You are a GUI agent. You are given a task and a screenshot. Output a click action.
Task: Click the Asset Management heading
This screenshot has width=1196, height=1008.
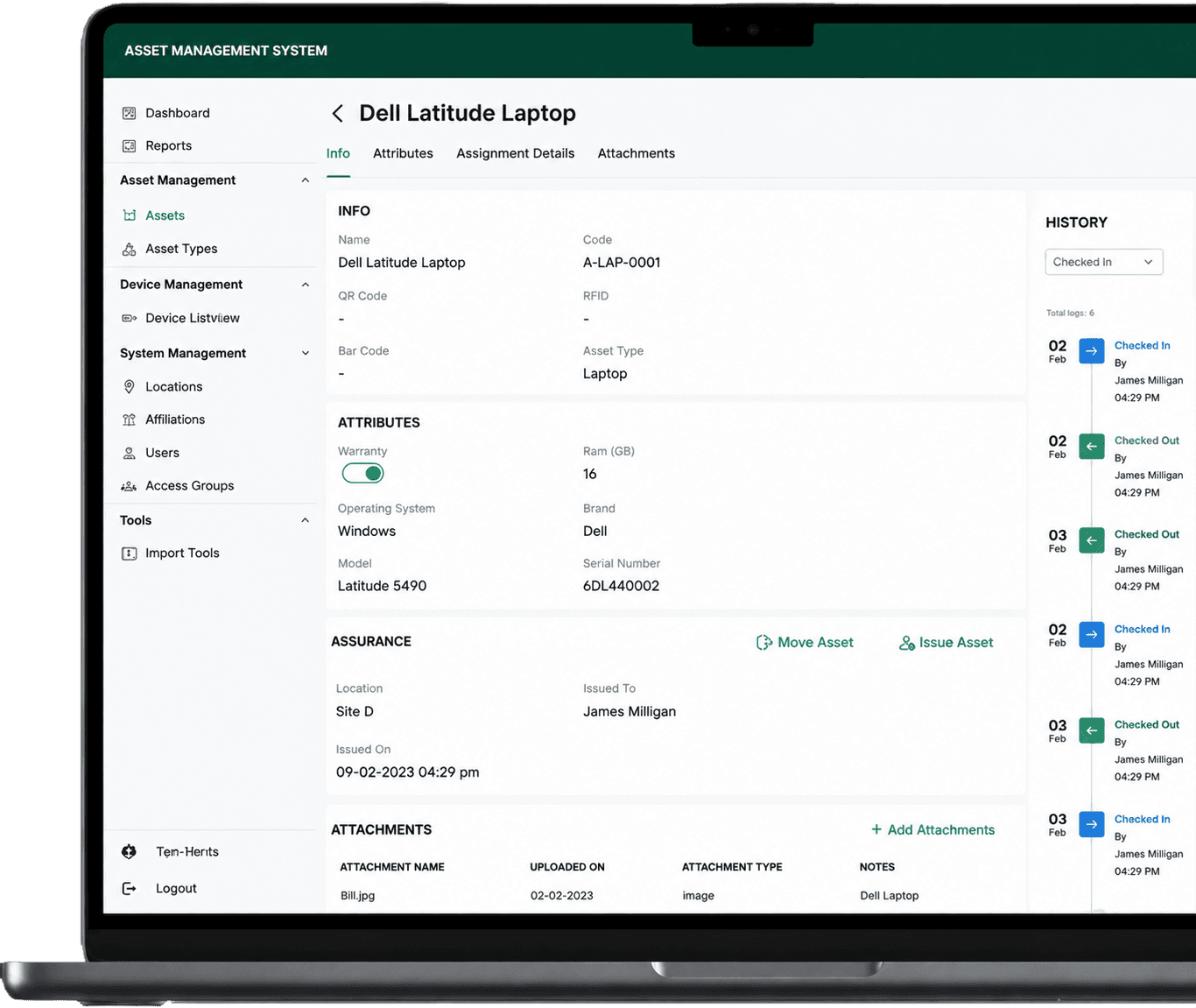point(178,180)
